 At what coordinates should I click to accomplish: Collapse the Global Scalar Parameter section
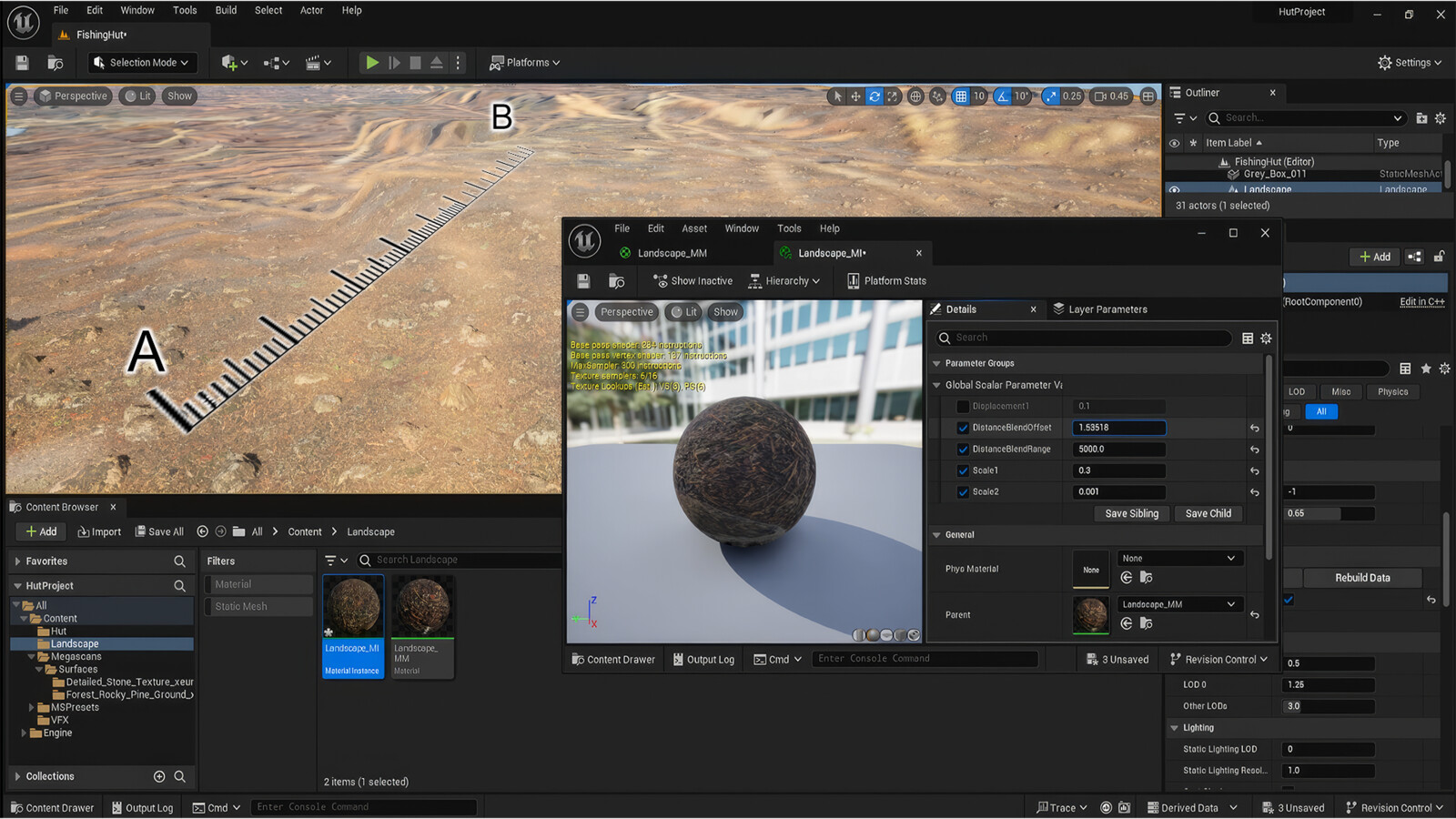tap(936, 384)
